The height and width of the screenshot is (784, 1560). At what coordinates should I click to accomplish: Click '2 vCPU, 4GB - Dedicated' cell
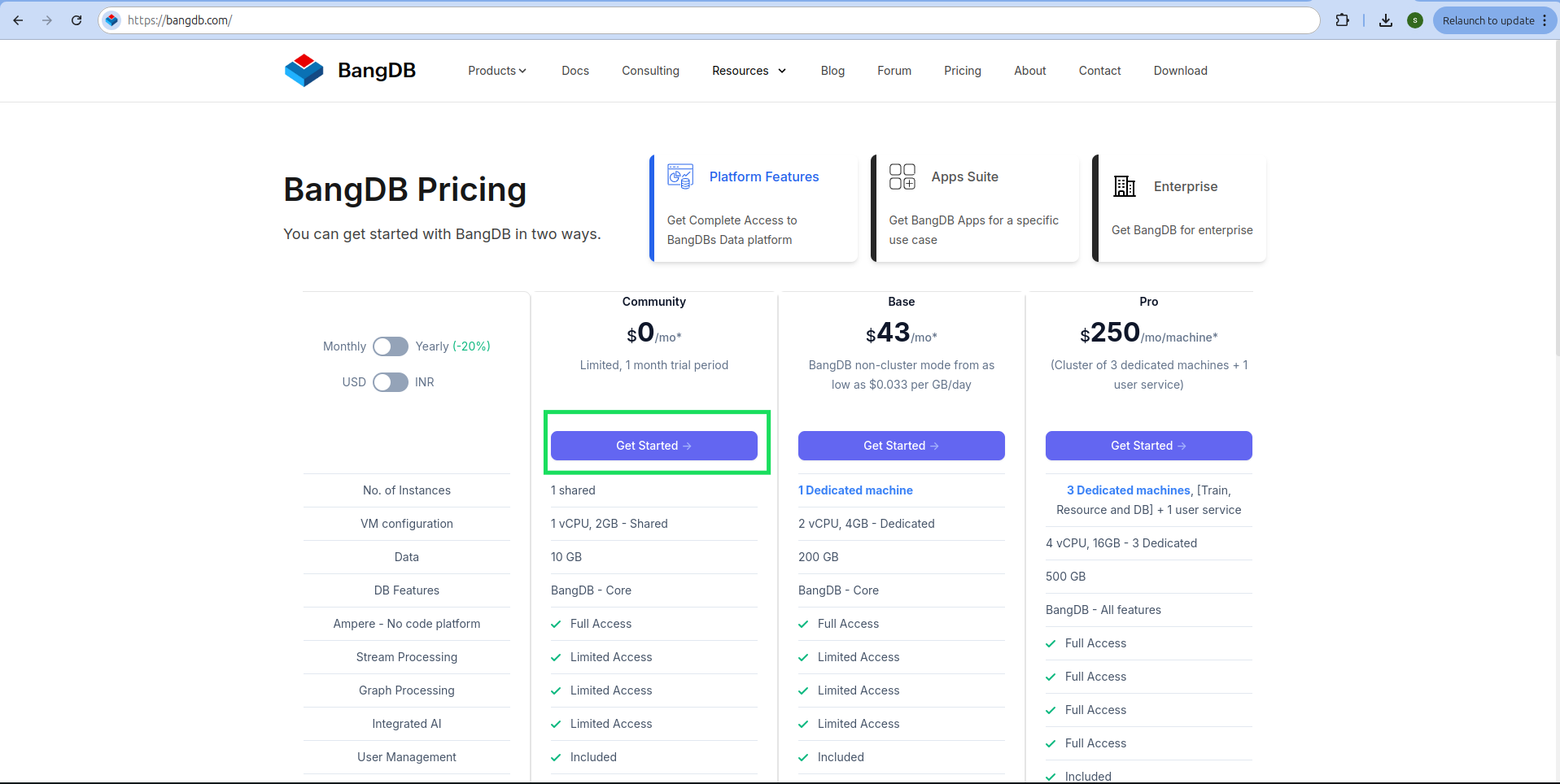[x=867, y=524]
